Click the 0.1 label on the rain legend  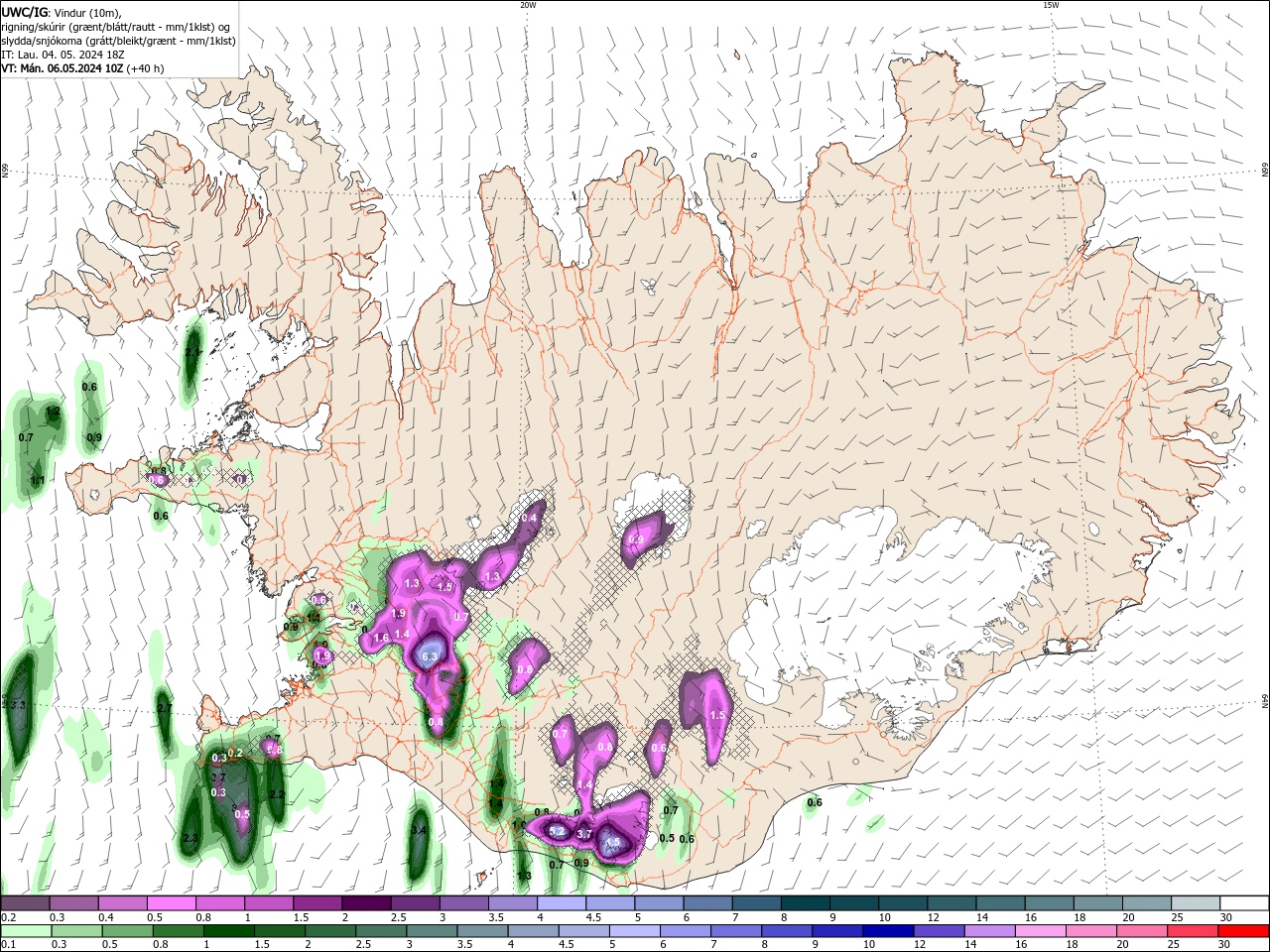pyautogui.click(x=8, y=945)
